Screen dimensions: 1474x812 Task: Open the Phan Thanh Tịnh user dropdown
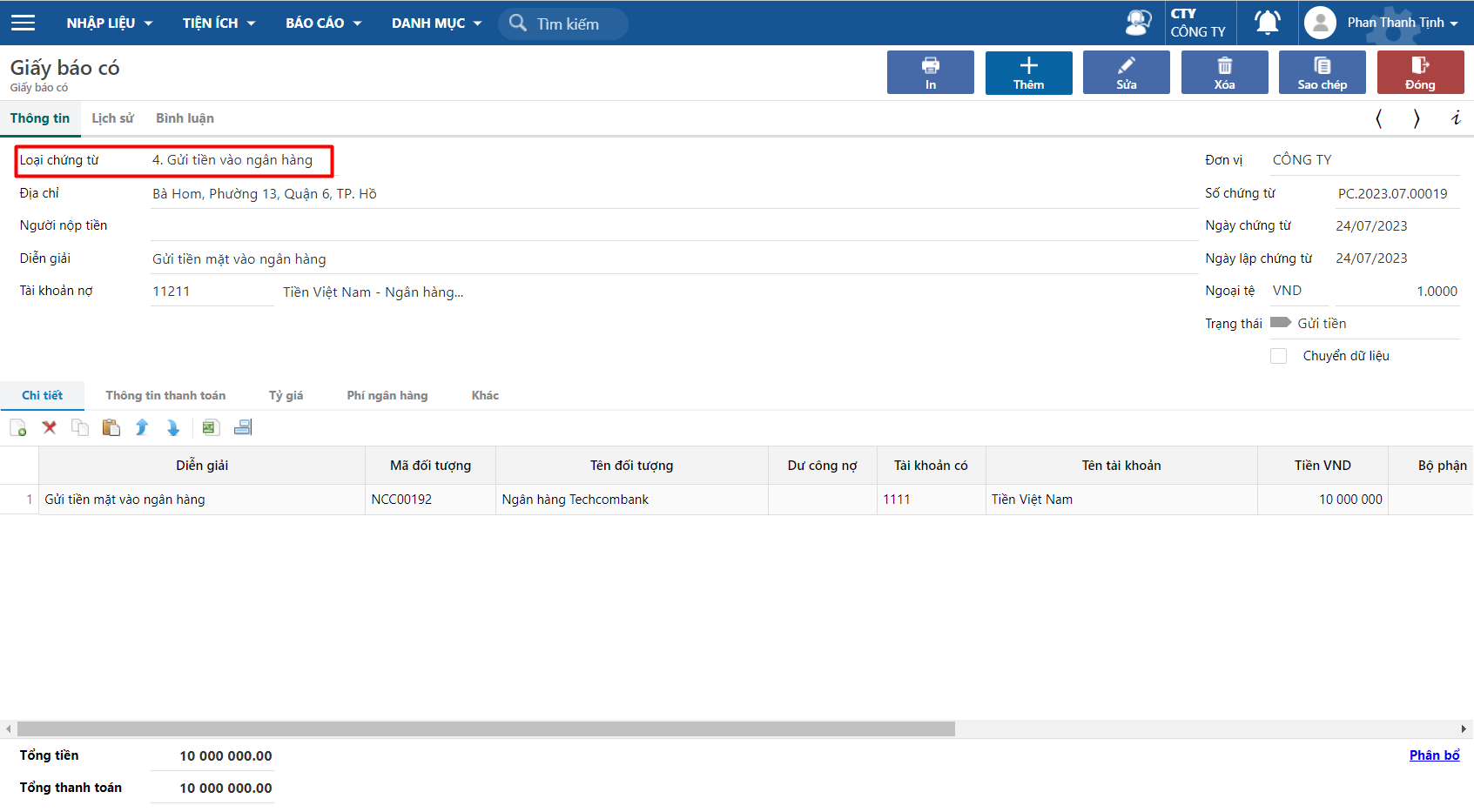click(1402, 23)
